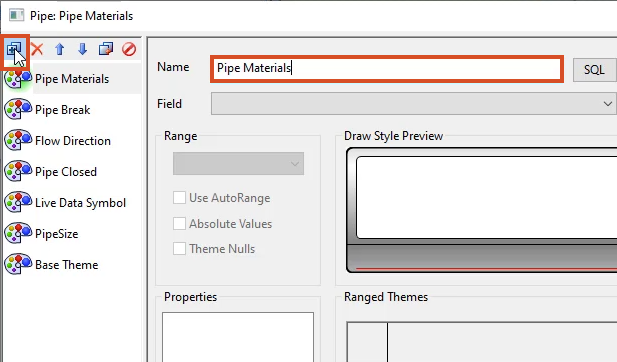Click the Properties list box
Viewport: 617px width, 362px height.
238,337
